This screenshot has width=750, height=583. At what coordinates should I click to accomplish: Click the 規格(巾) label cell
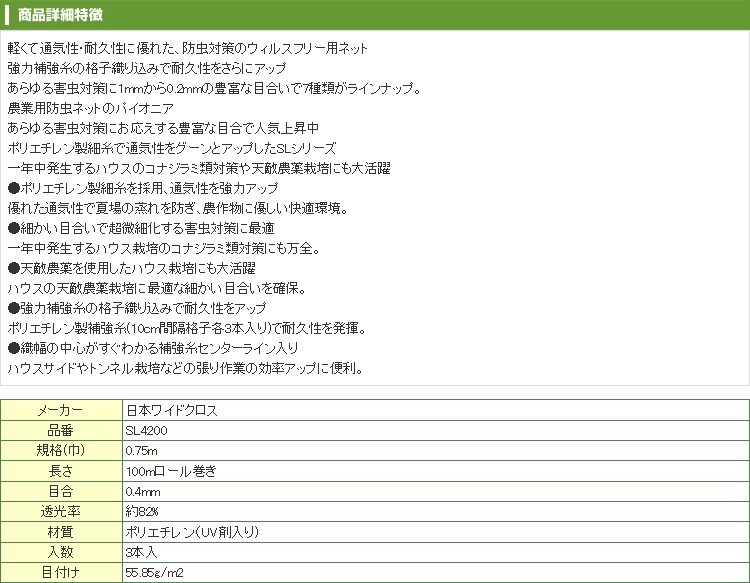60,451
